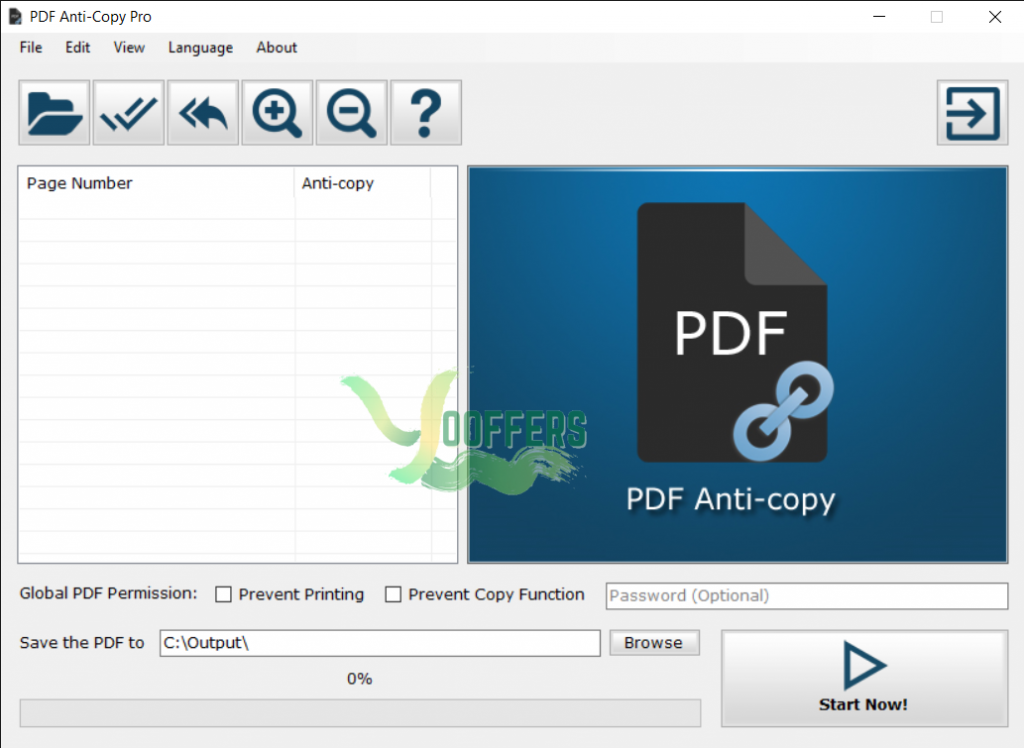Image resolution: width=1024 pixels, height=748 pixels.
Task: Open the Edit menu
Action: pos(78,48)
